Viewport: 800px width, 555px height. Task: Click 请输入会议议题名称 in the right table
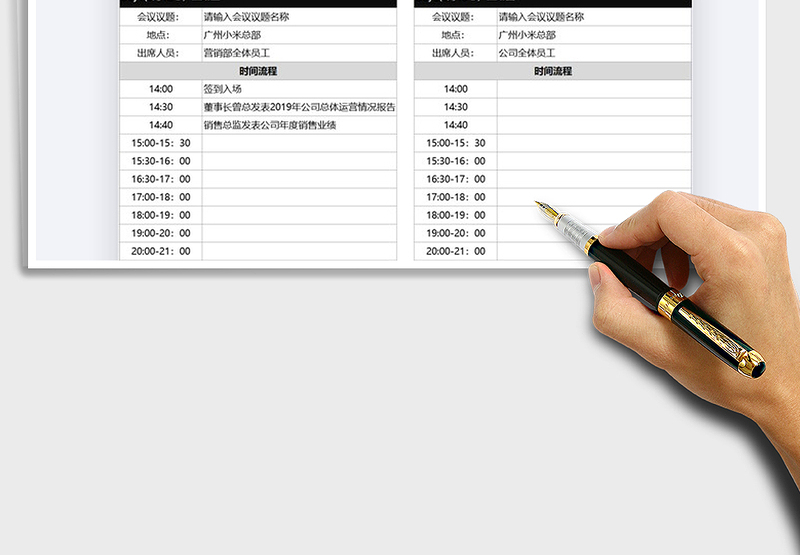tap(541, 17)
